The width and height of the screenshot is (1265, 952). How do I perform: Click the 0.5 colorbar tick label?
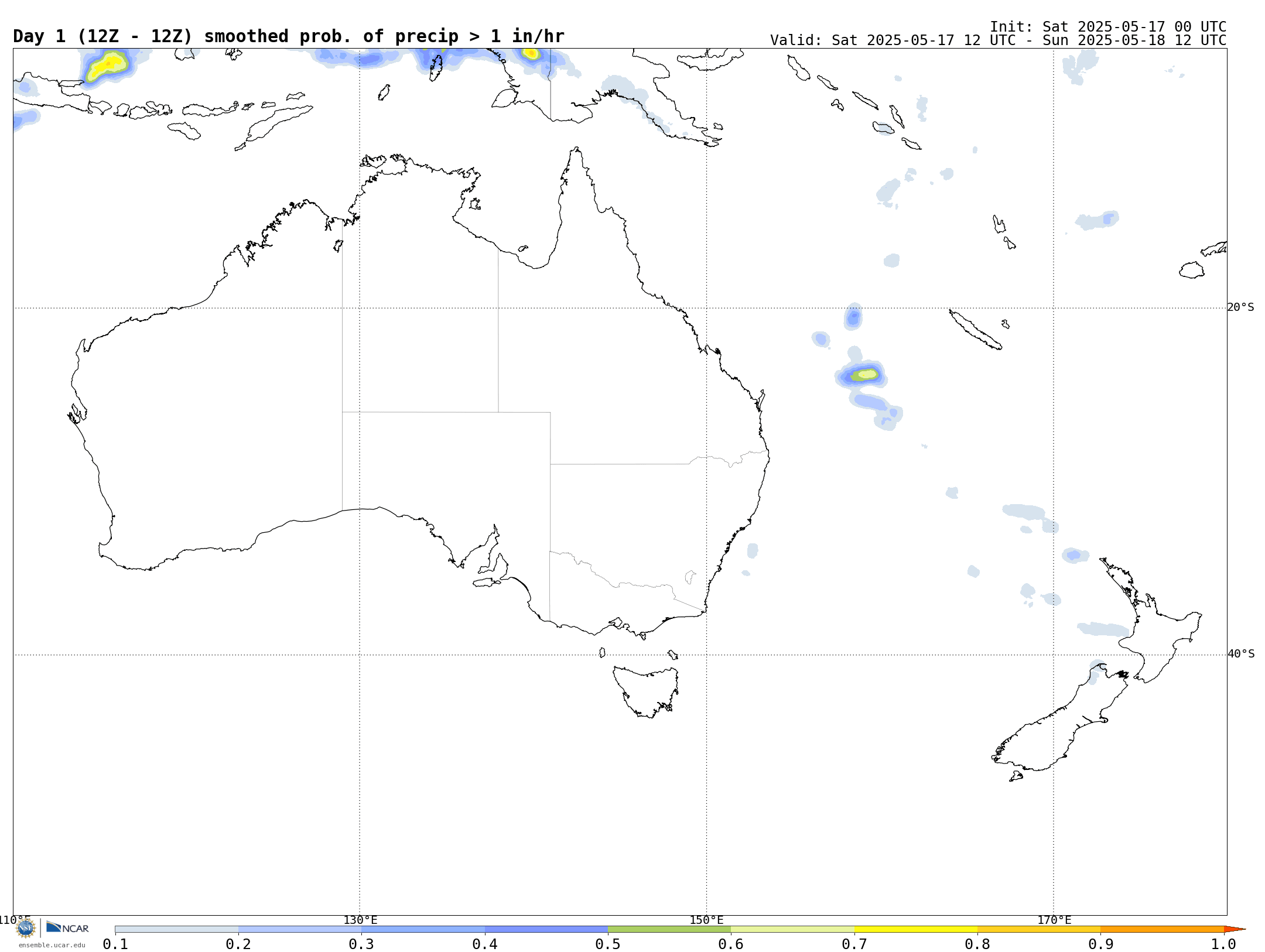tap(608, 944)
